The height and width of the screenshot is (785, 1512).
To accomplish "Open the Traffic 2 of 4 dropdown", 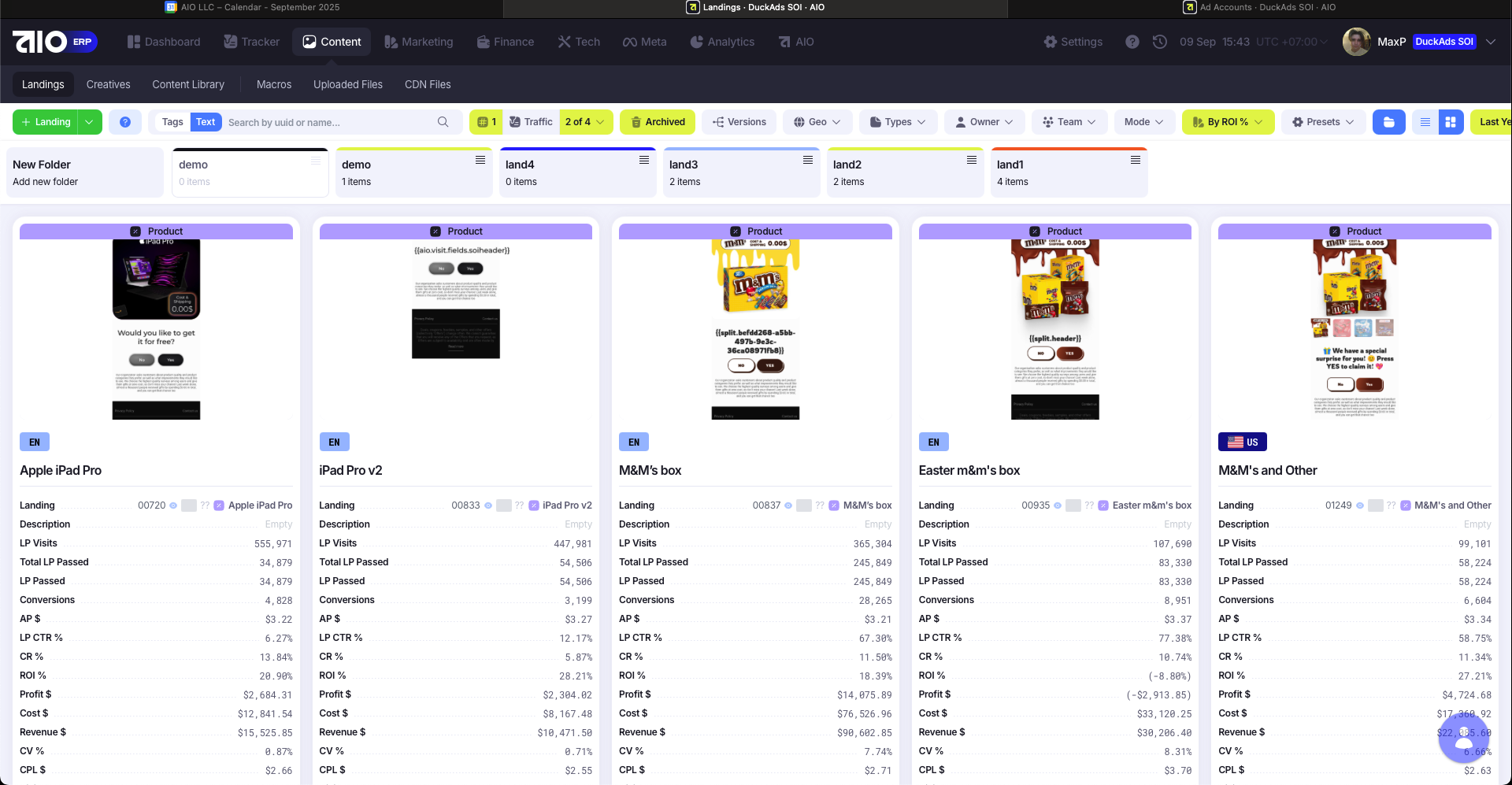I will coord(586,122).
